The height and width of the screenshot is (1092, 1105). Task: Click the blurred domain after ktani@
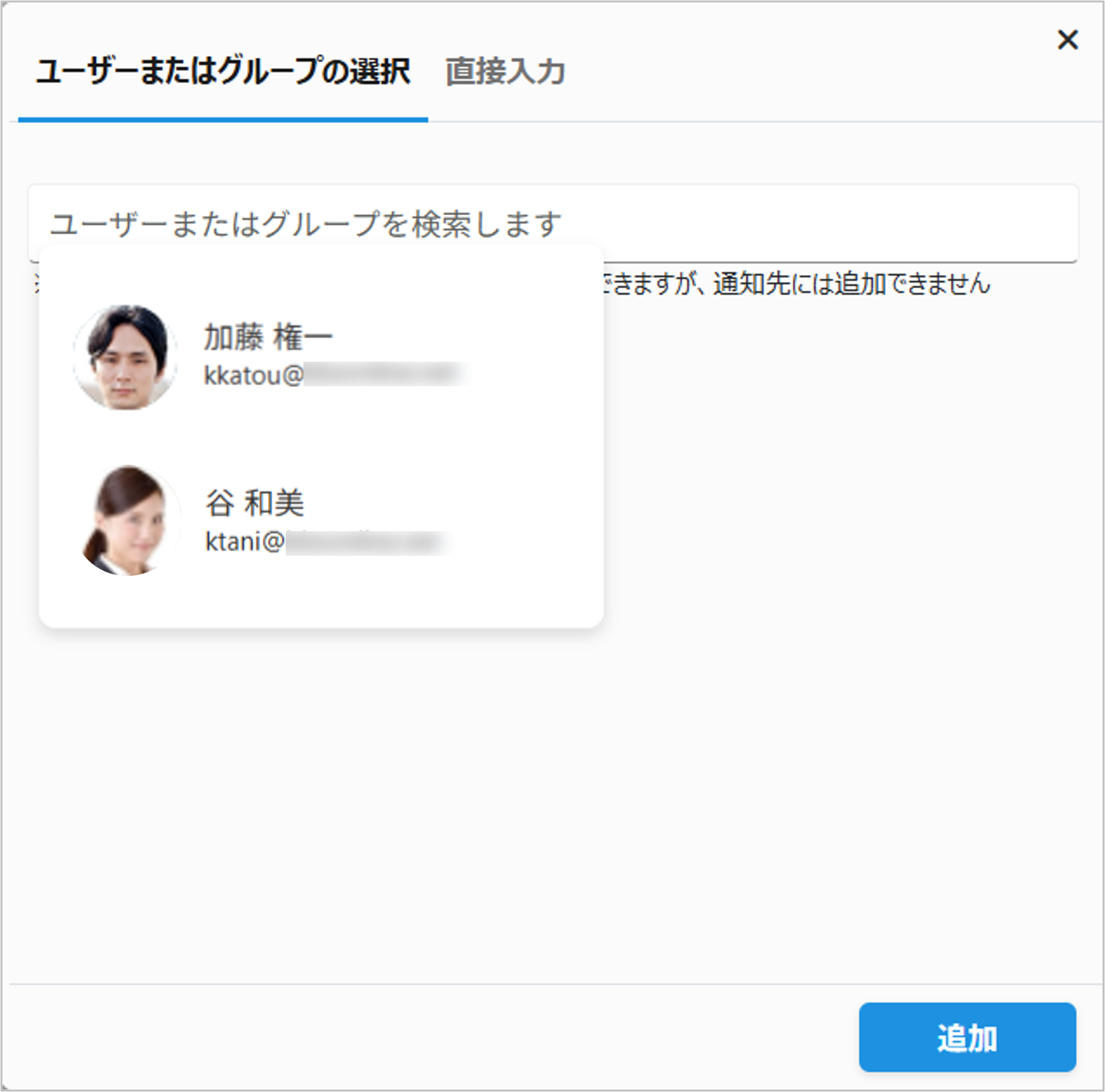(x=367, y=542)
